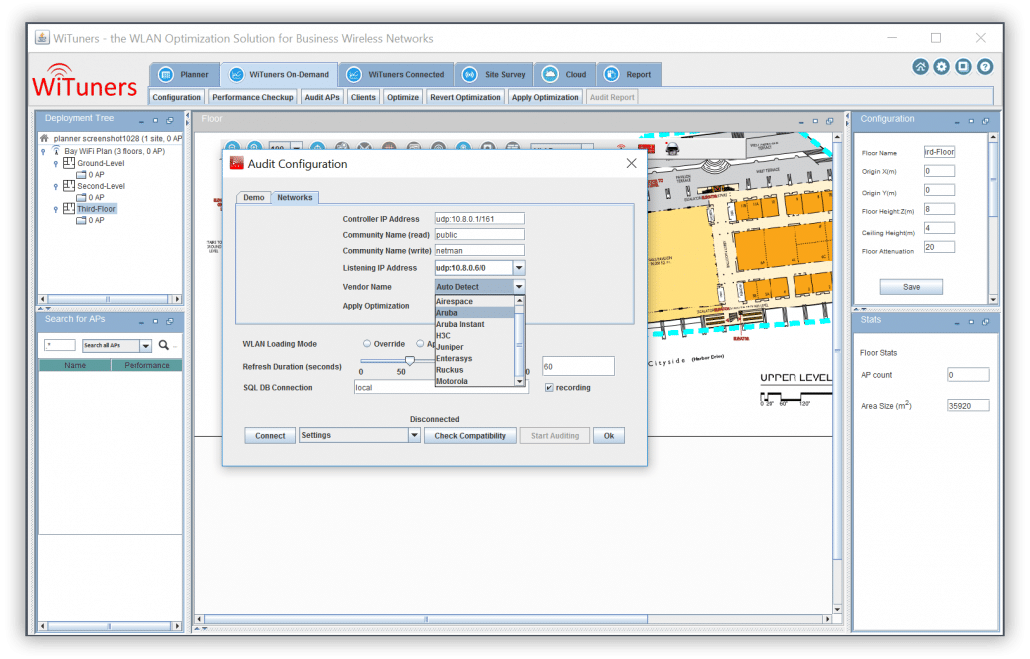Collapse the Second-Level tree node
Image resolution: width=1030 pixels, height=659 pixels.
[x=56, y=187]
